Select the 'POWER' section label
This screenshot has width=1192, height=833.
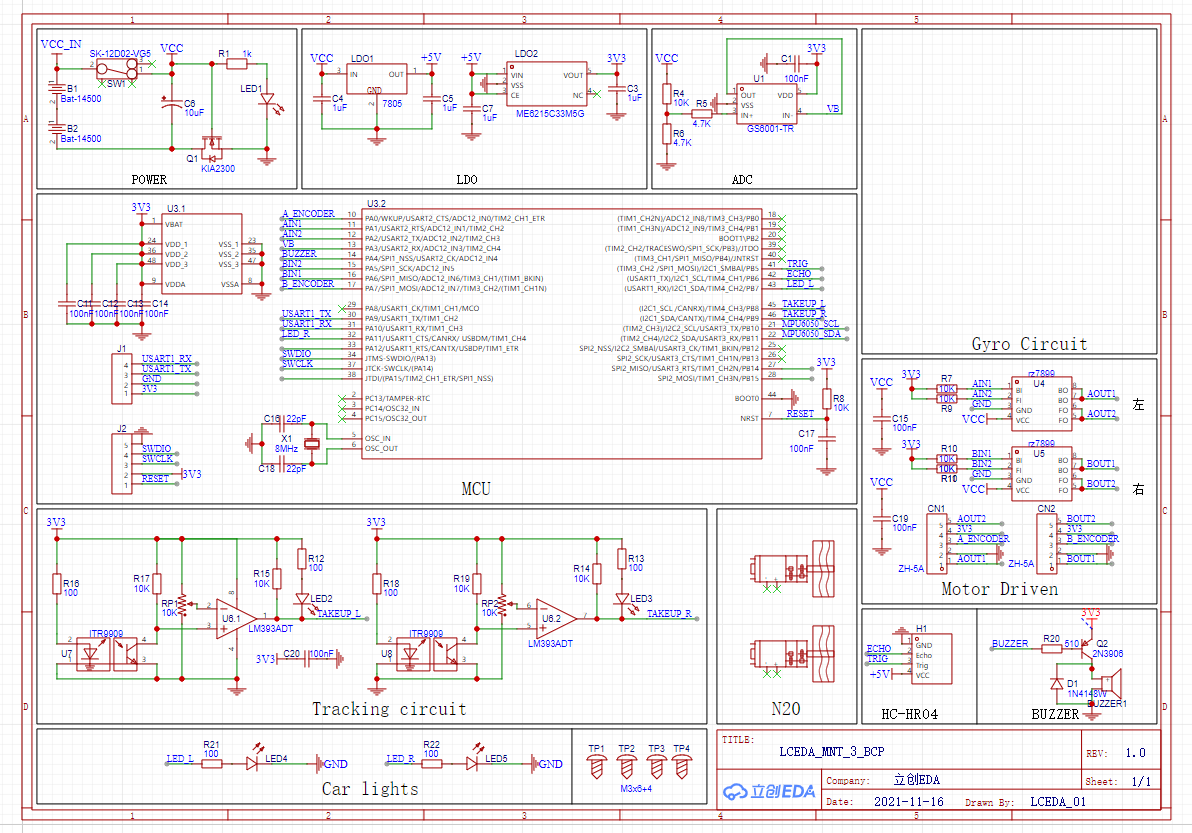[149, 180]
